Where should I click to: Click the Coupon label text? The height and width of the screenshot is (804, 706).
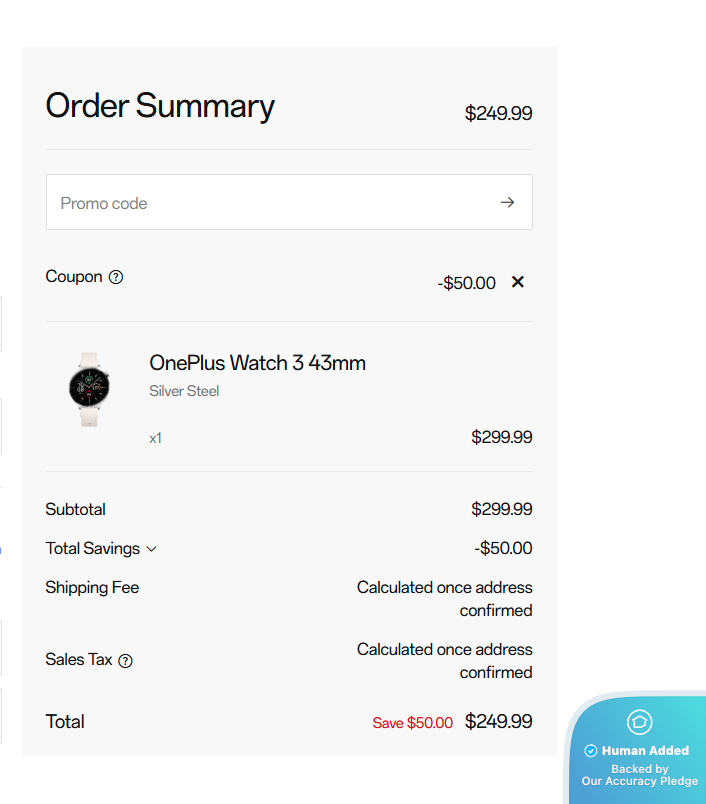point(74,277)
